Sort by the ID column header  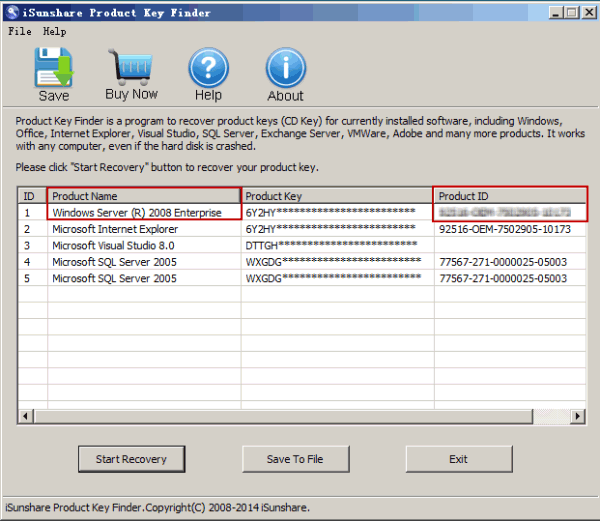coord(33,196)
